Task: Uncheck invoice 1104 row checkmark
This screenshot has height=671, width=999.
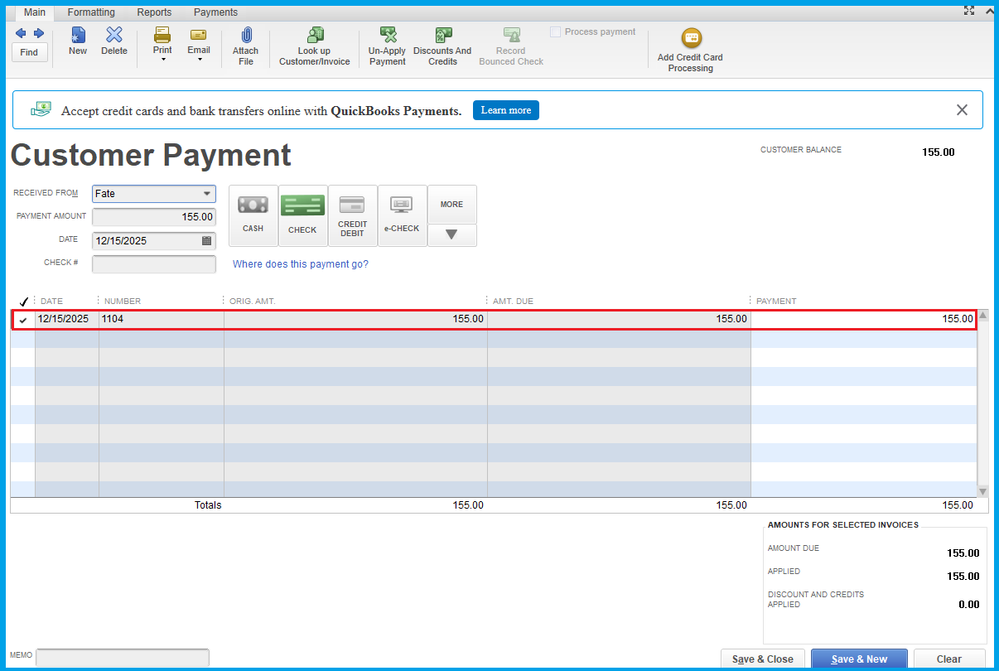Action: pyautogui.click(x=23, y=320)
